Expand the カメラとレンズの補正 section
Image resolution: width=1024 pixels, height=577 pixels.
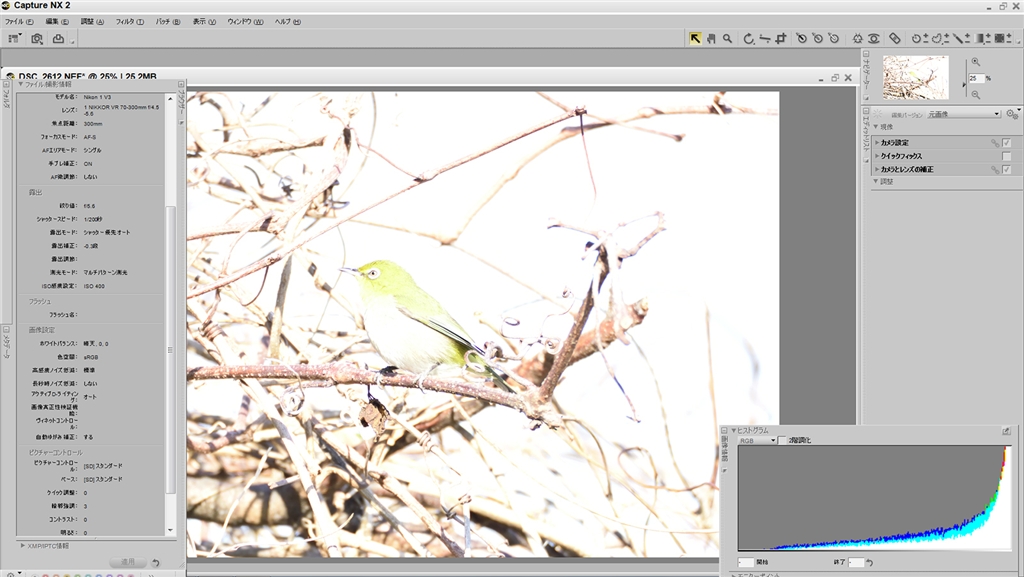[x=877, y=169]
